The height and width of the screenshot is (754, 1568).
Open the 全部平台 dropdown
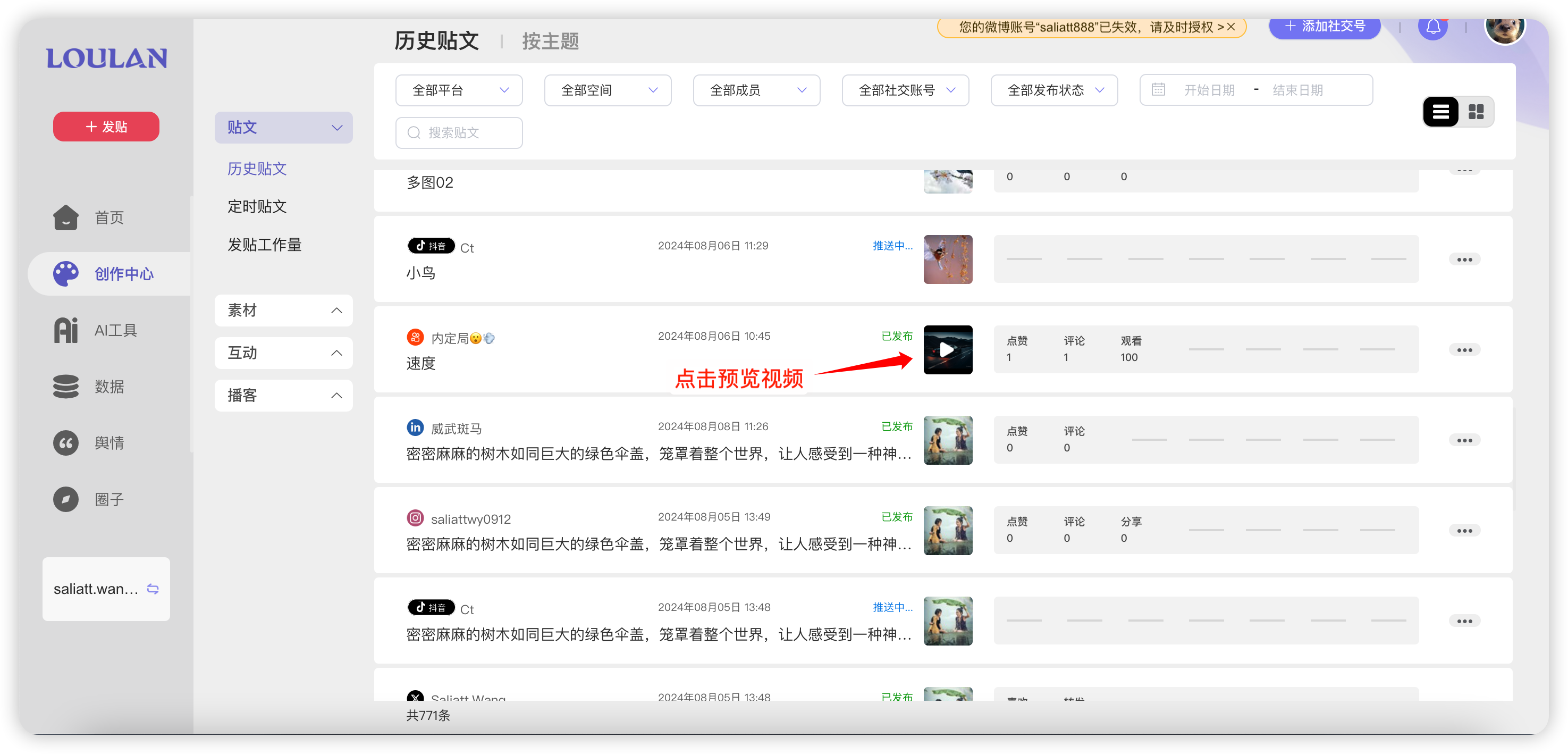(x=459, y=90)
